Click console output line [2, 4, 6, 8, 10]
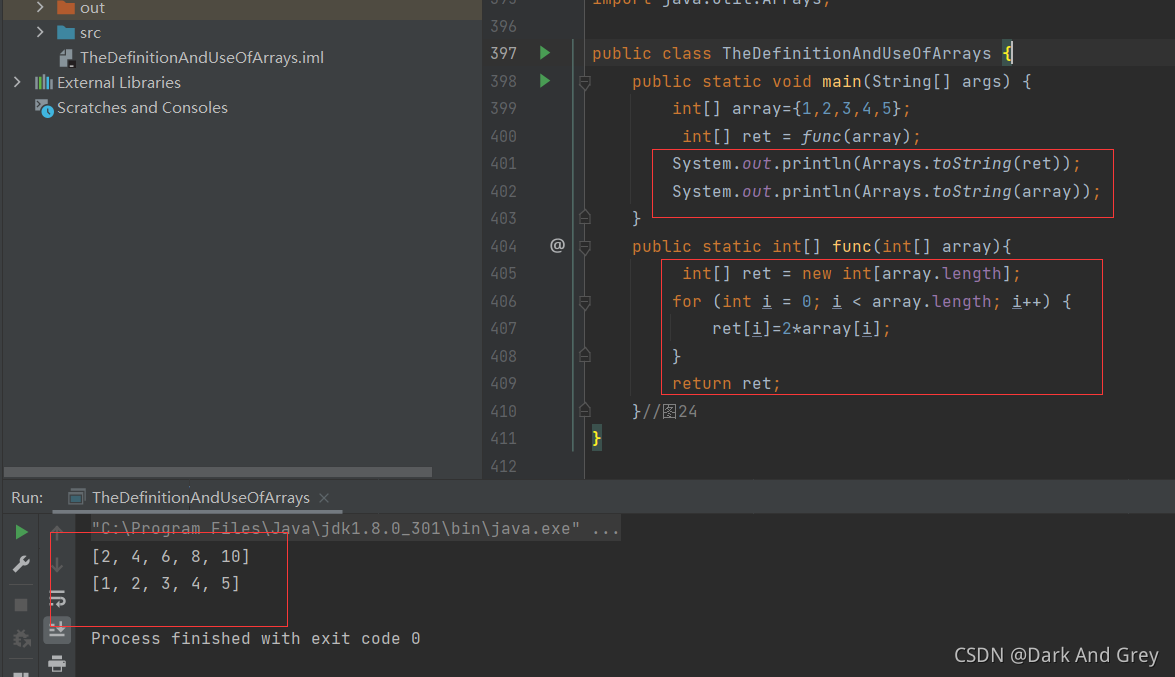Screen dimensions: 1175x677 (x=170, y=556)
